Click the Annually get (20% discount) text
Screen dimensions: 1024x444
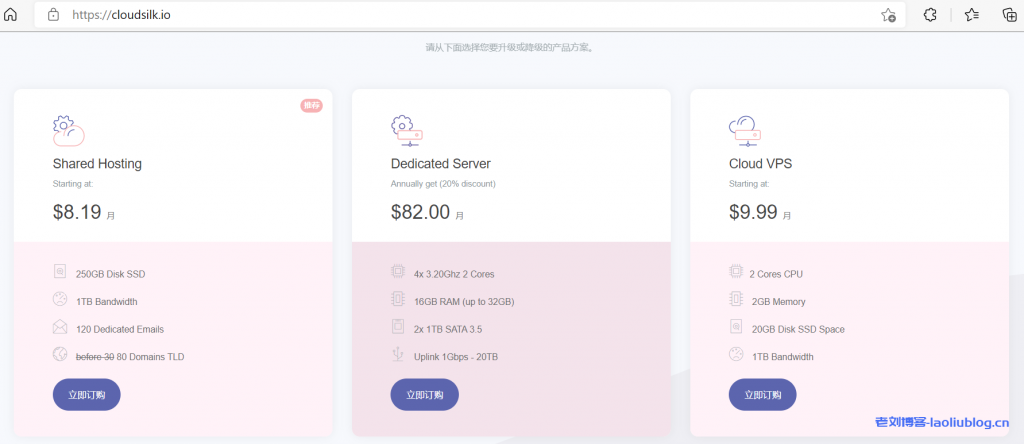tap(443, 184)
